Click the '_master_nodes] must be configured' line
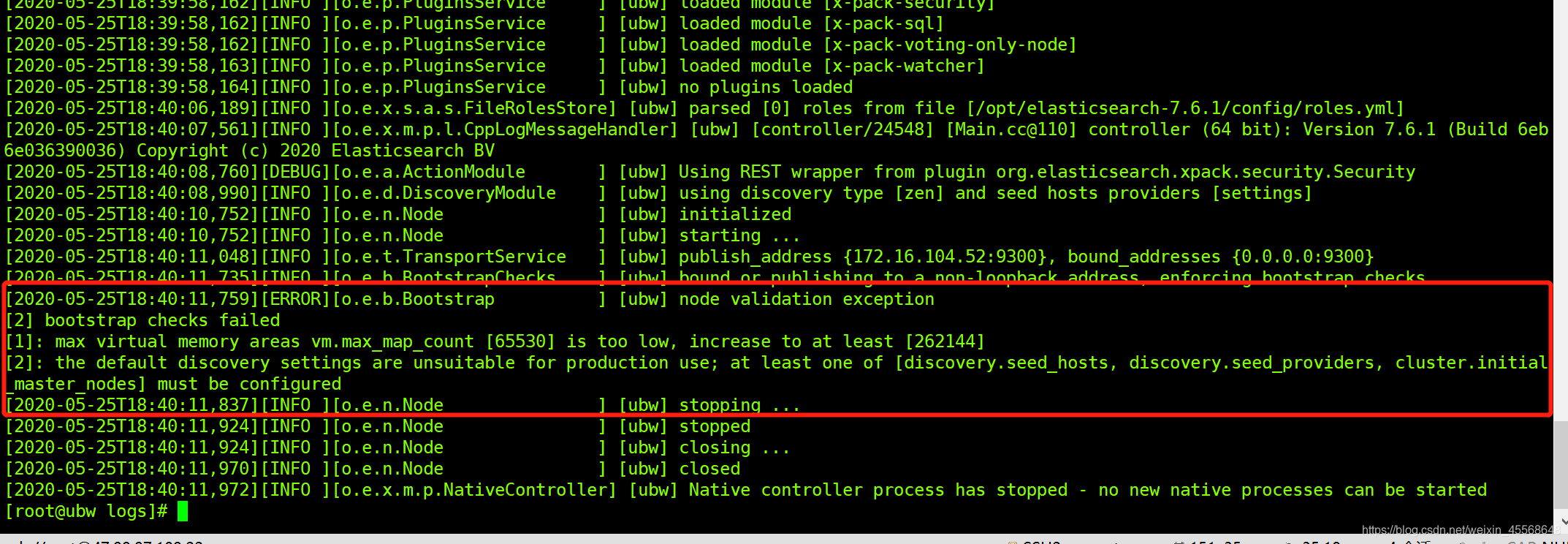This screenshot has height=544, width=1568. 173,384
